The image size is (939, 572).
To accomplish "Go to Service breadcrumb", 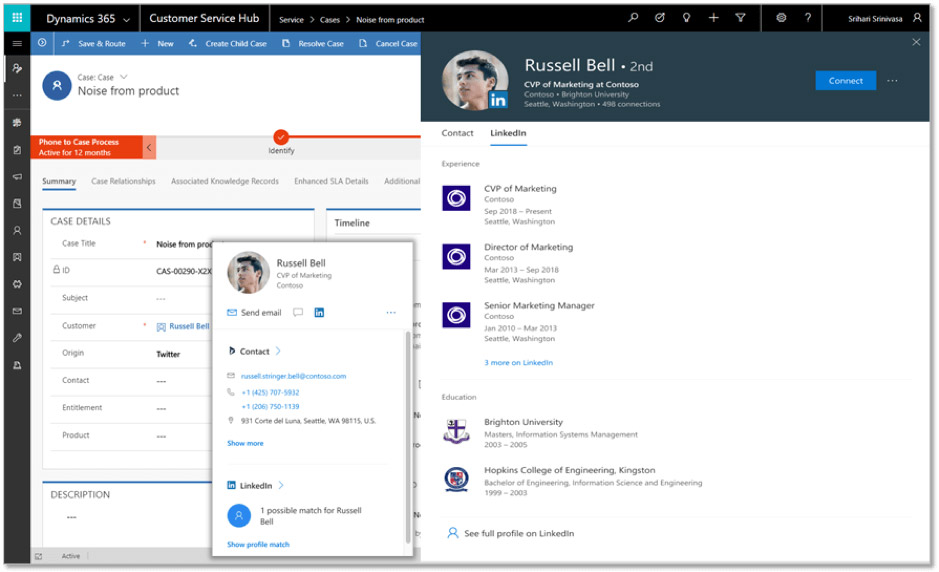I will (291, 20).
